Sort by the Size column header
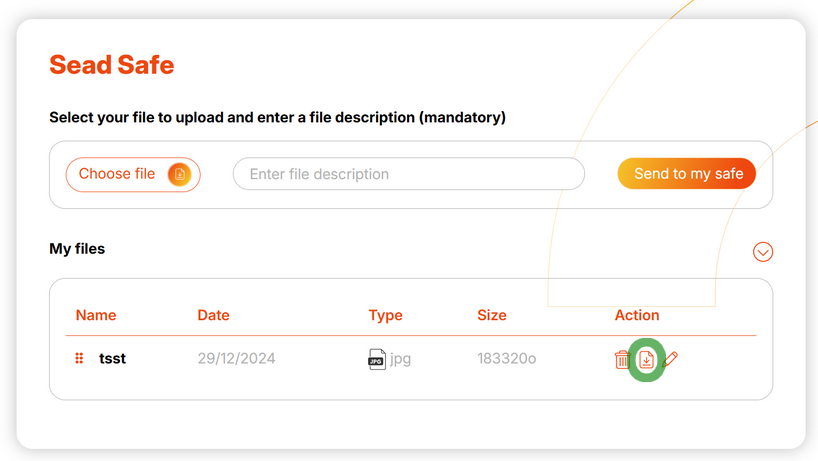Image resolution: width=818 pixels, height=461 pixels. coord(492,315)
